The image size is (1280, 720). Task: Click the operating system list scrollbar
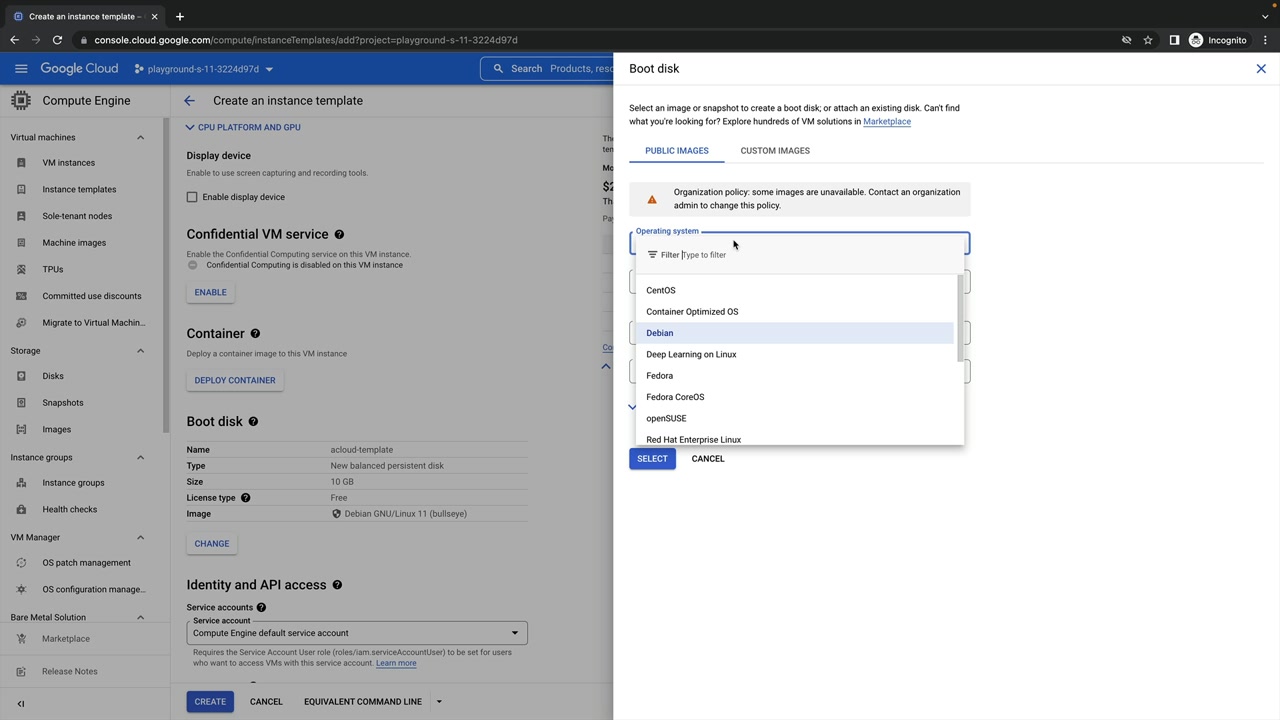click(960, 318)
